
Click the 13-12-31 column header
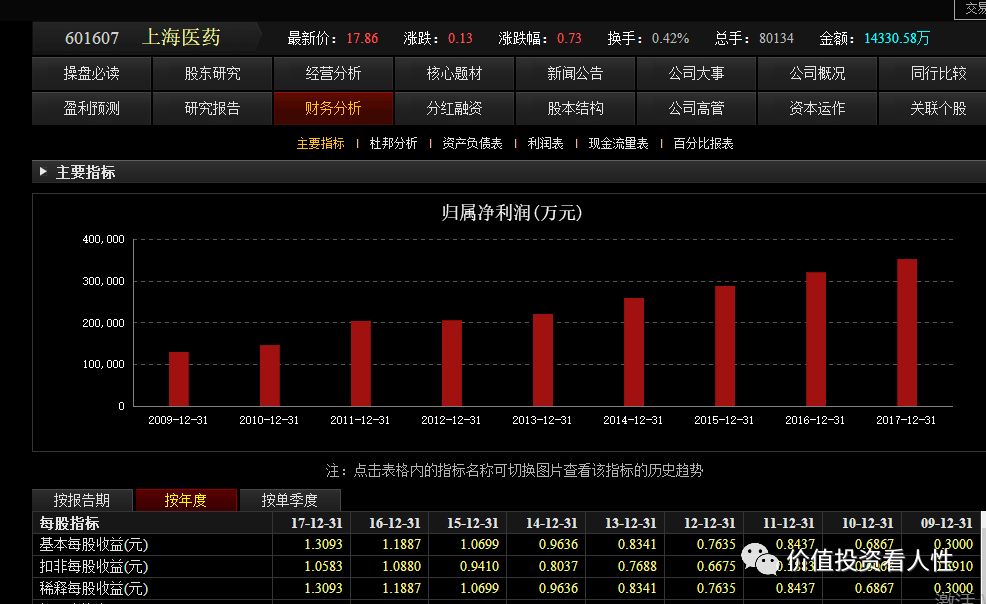click(x=630, y=523)
